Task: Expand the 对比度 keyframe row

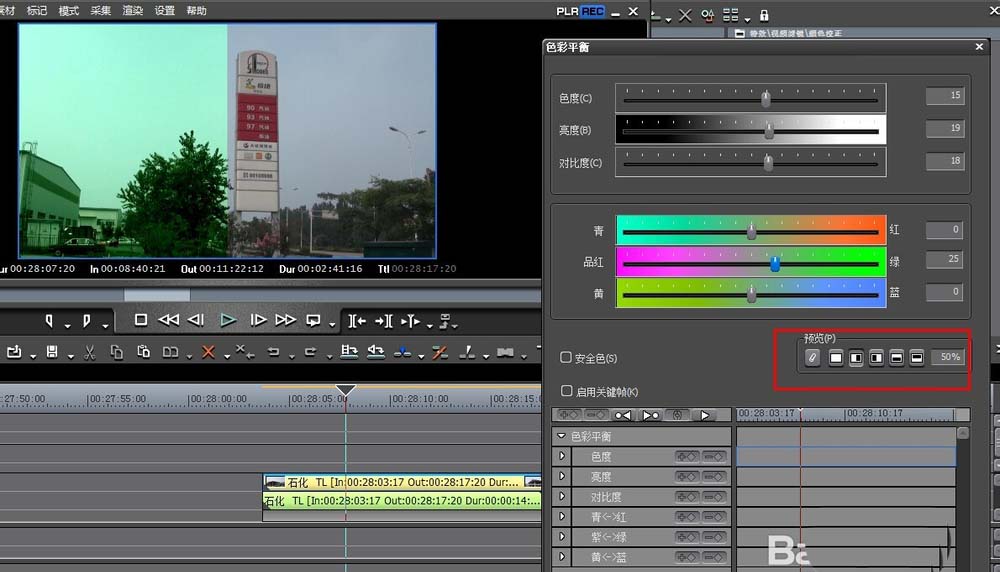Action: (x=561, y=497)
